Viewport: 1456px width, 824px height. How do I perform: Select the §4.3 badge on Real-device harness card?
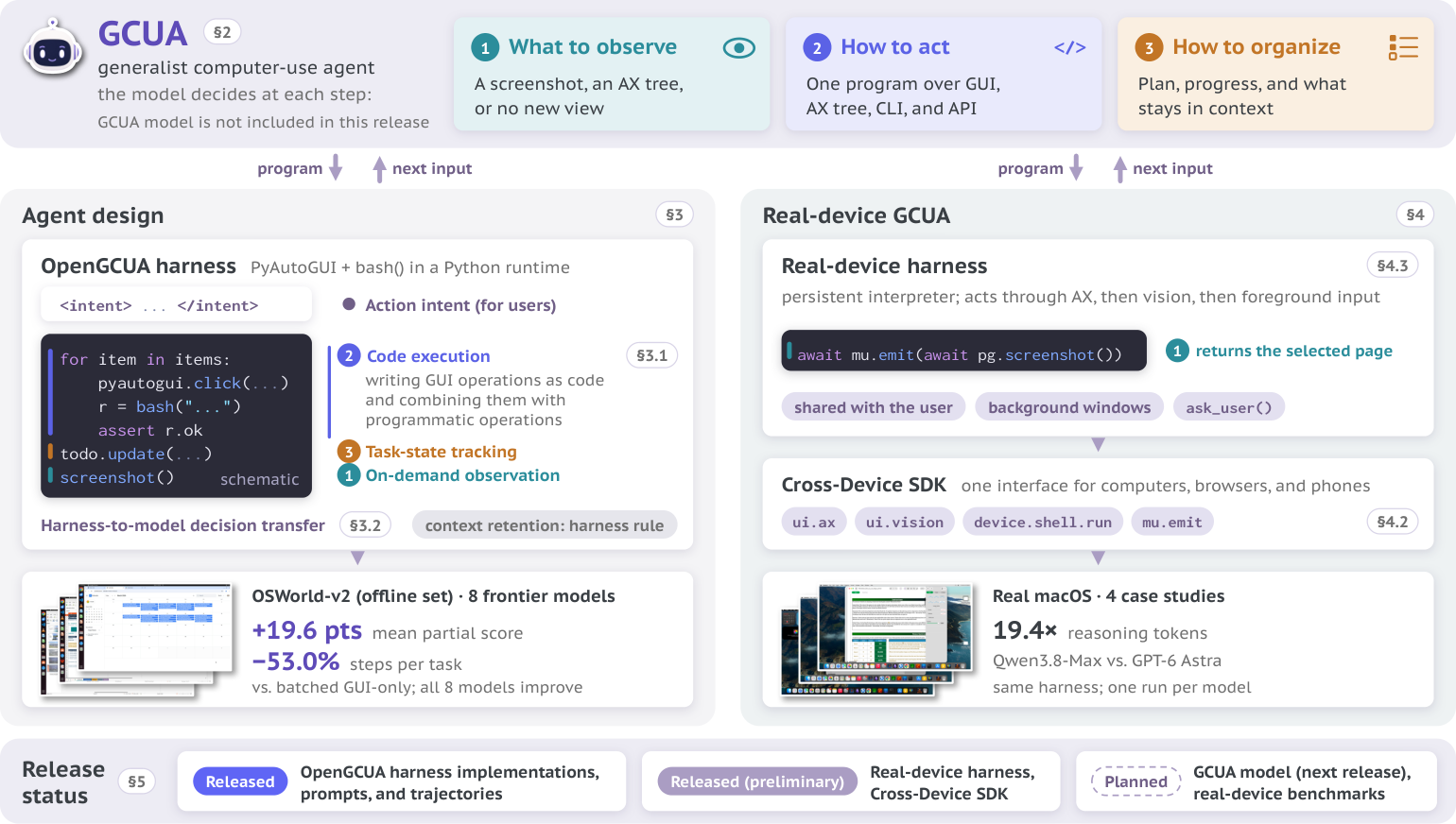(x=1393, y=266)
